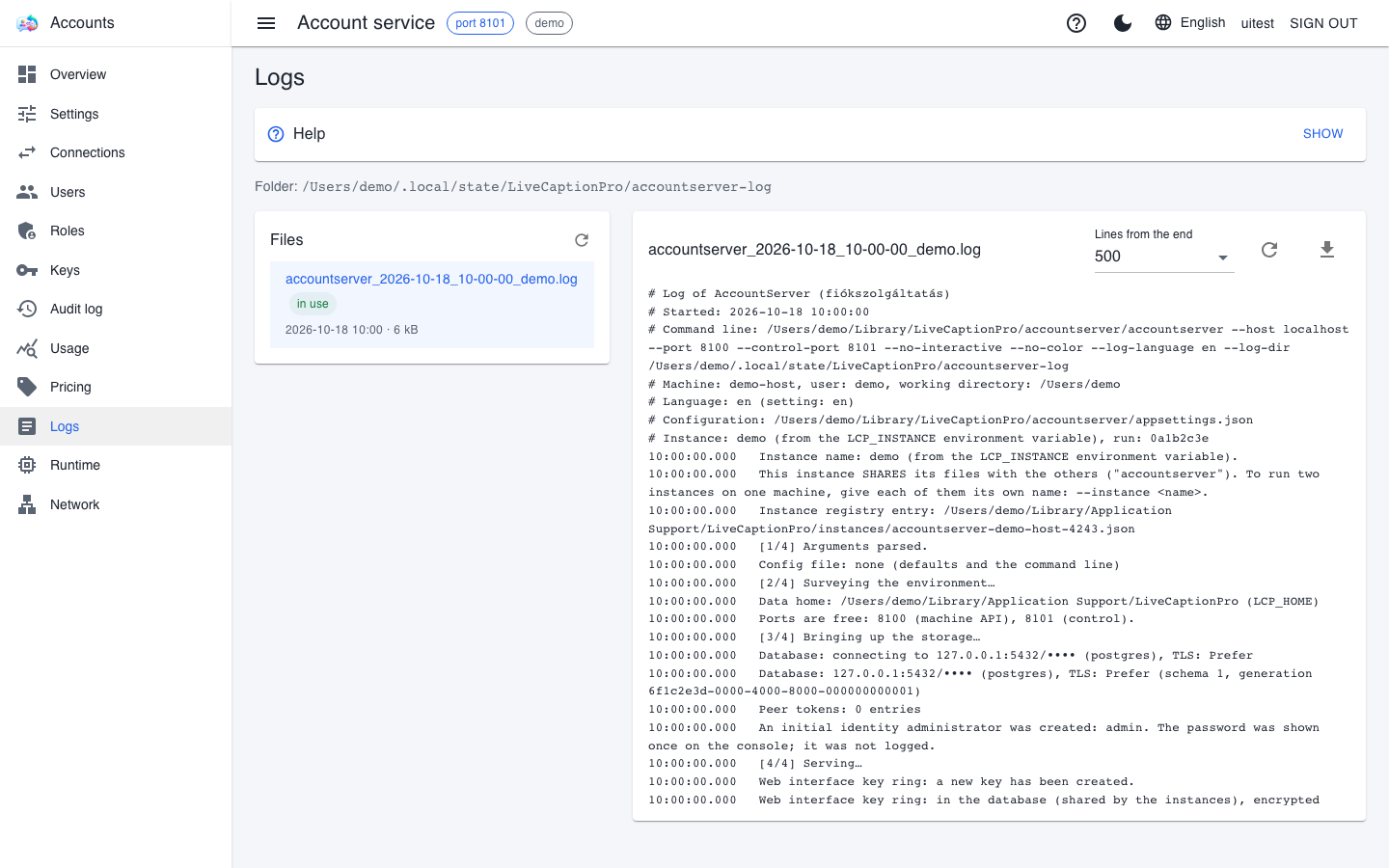
Task: Click the demo instance chip
Action: click(x=549, y=23)
